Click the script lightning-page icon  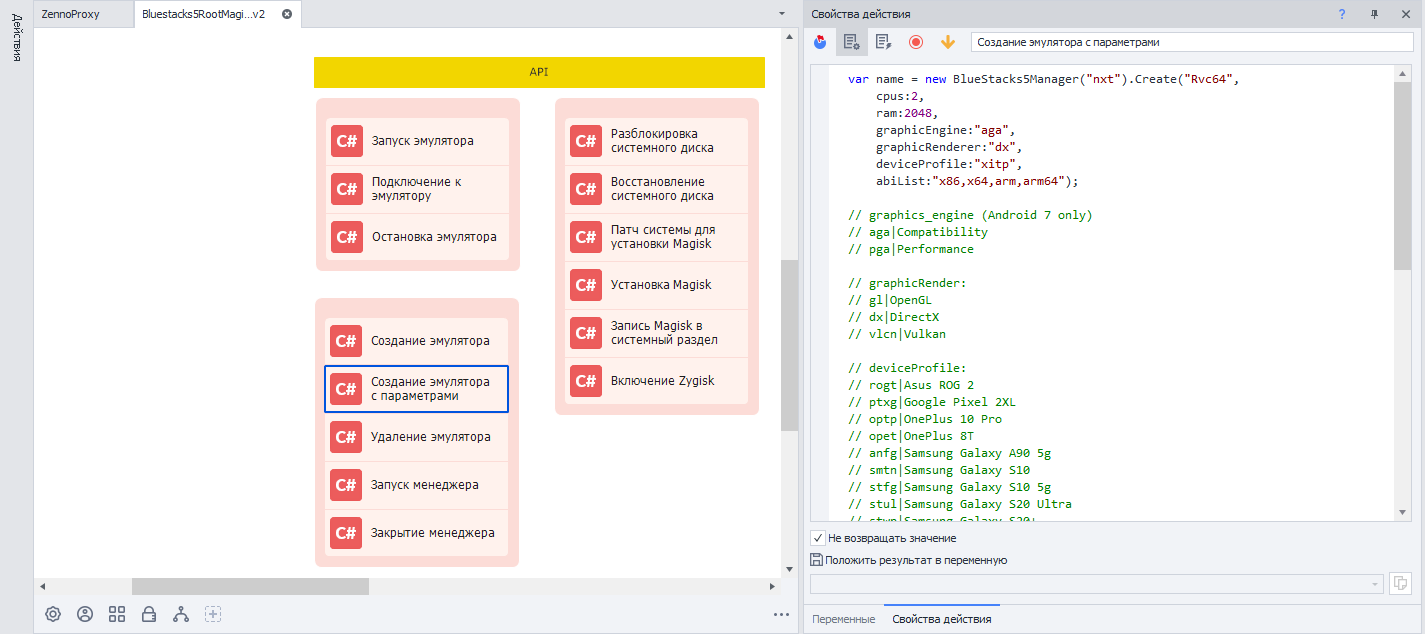click(x=883, y=42)
